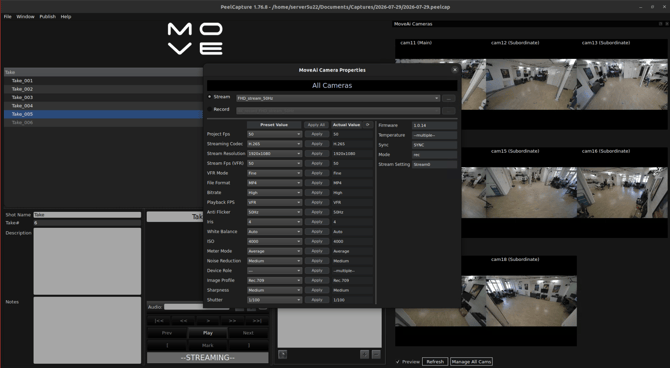Open the Publish menu
The height and width of the screenshot is (368, 670).
[x=47, y=17]
